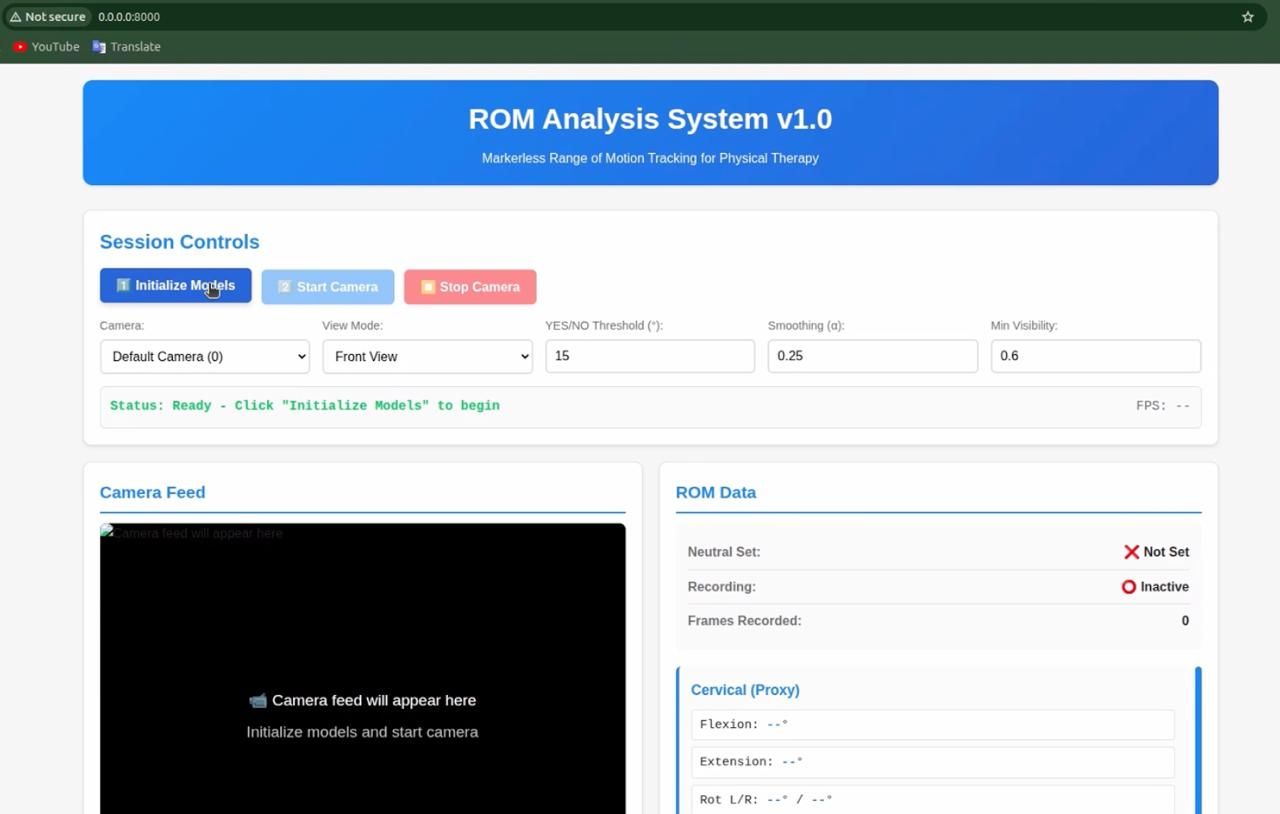Click the YouTube icon in the bookmarks bar

pos(18,46)
